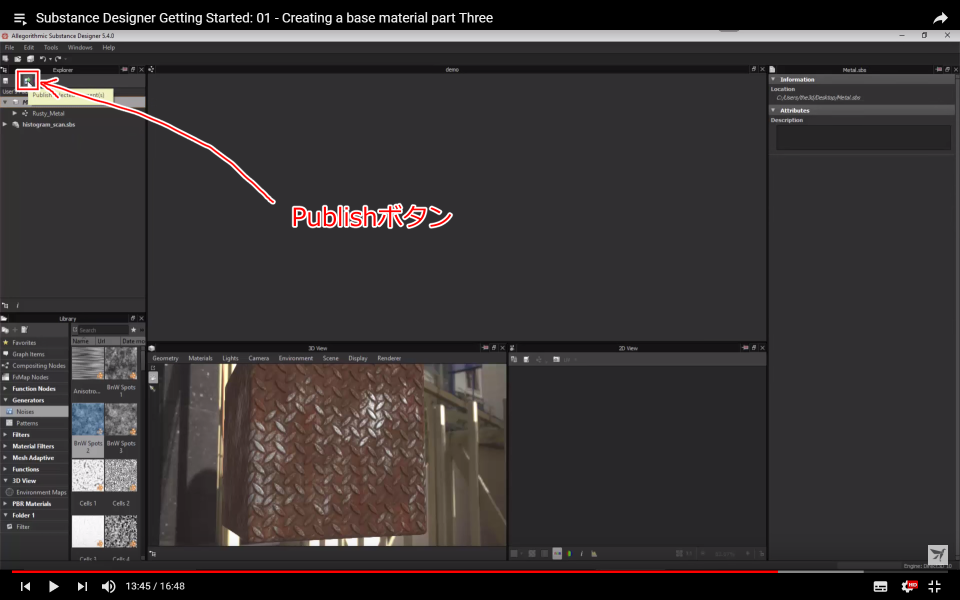The image size is (960, 600).
Task: Open the Tools menu
Action: coord(51,47)
